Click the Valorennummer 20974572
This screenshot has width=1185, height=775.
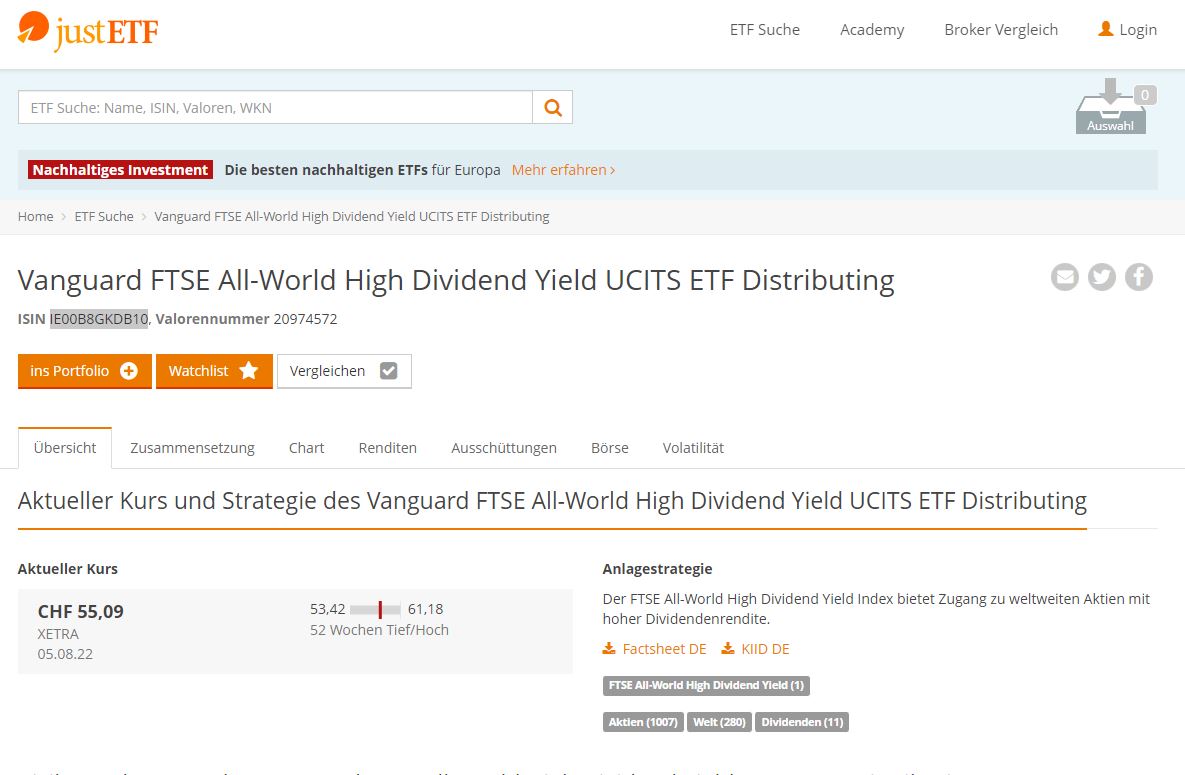pos(305,319)
